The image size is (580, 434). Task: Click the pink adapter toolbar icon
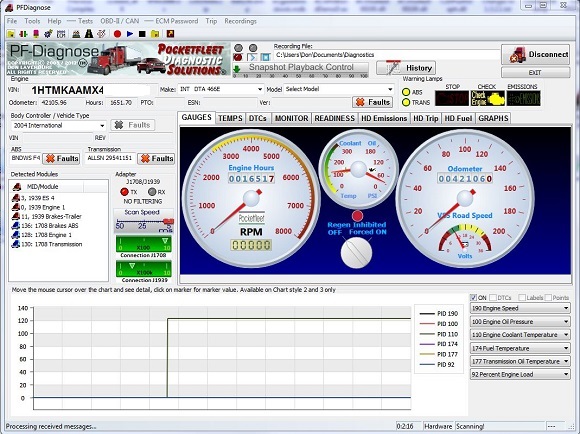36,34
